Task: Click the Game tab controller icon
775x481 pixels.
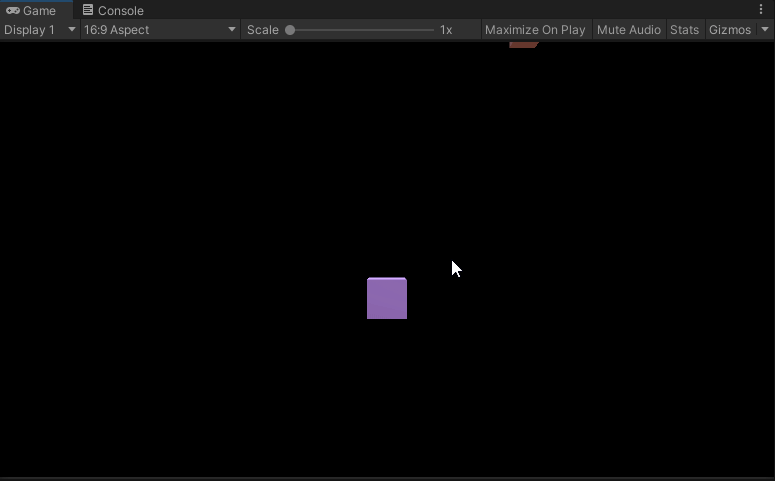Action: (x=13, y=10)
